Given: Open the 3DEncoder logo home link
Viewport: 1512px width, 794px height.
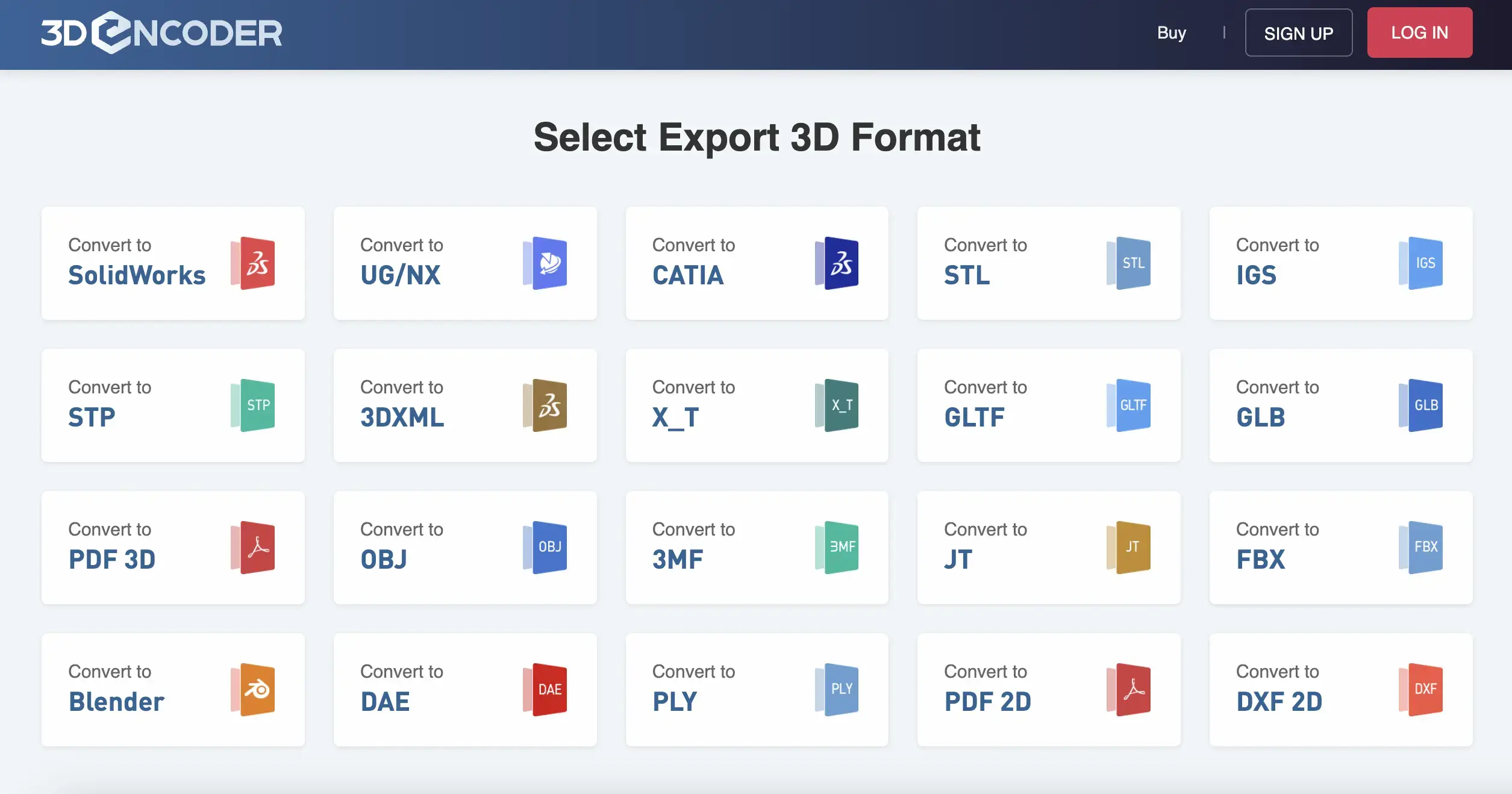Looking at the screenshot, I should tap(161, 33).
